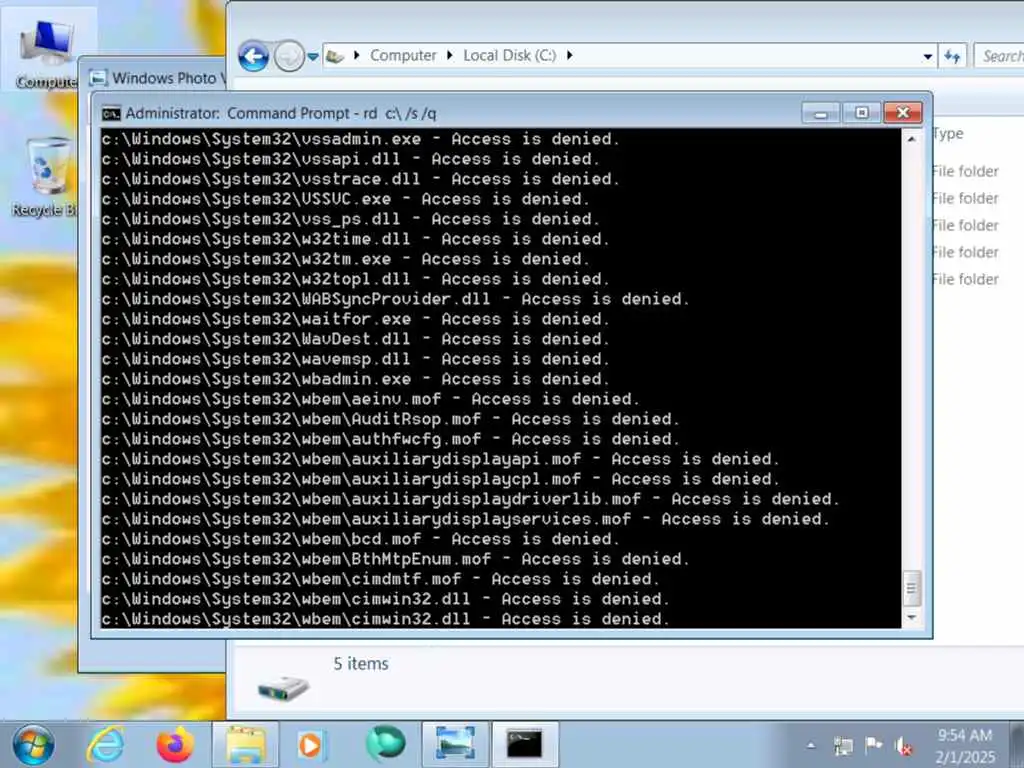The height and width of the screenshot is (768, 1024).
Task: Select Computer in the address breadcrumb
Action: (x=403, y=56)
